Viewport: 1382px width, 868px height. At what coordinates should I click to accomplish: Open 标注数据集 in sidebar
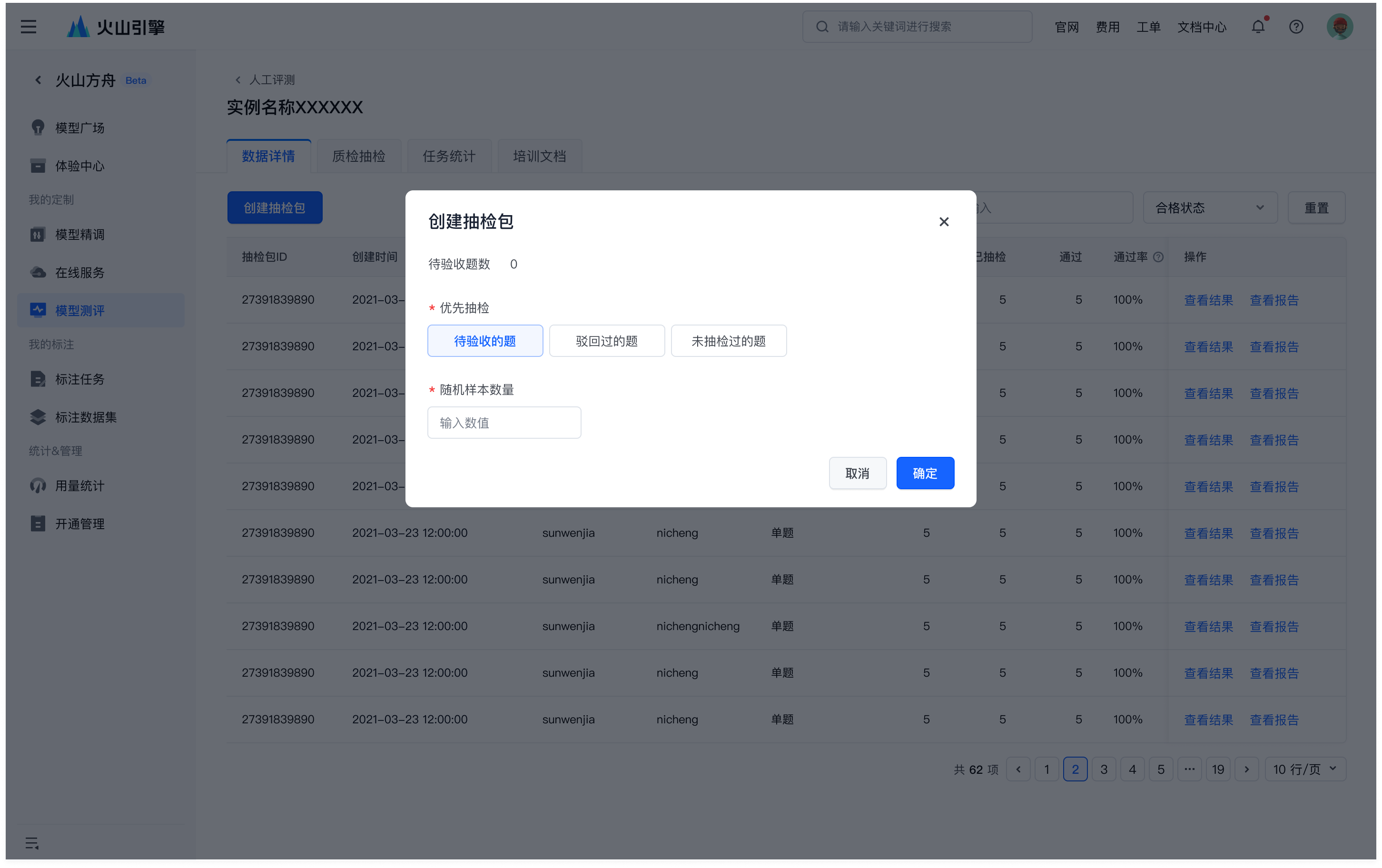coord(101,417)
